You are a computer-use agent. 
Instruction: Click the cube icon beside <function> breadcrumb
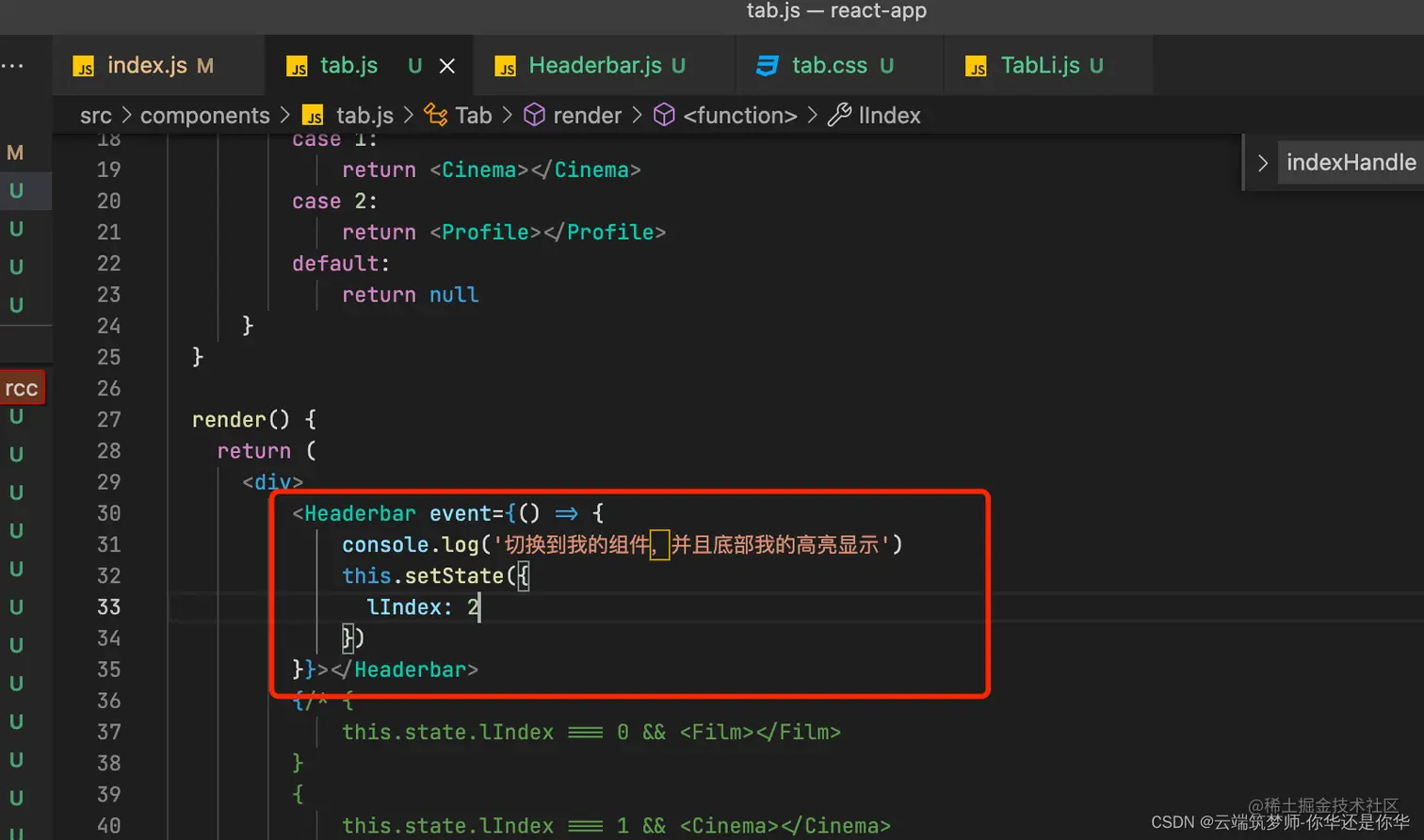[x=664, y=115]
